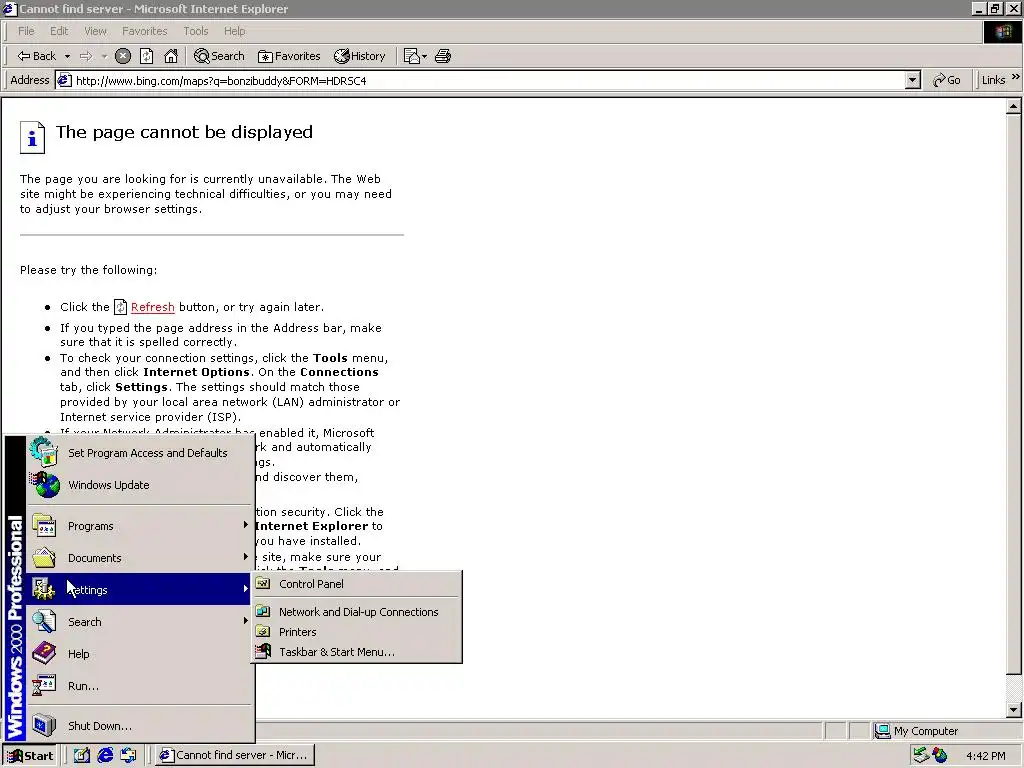Open the Run... dialog

coord(139,686)
